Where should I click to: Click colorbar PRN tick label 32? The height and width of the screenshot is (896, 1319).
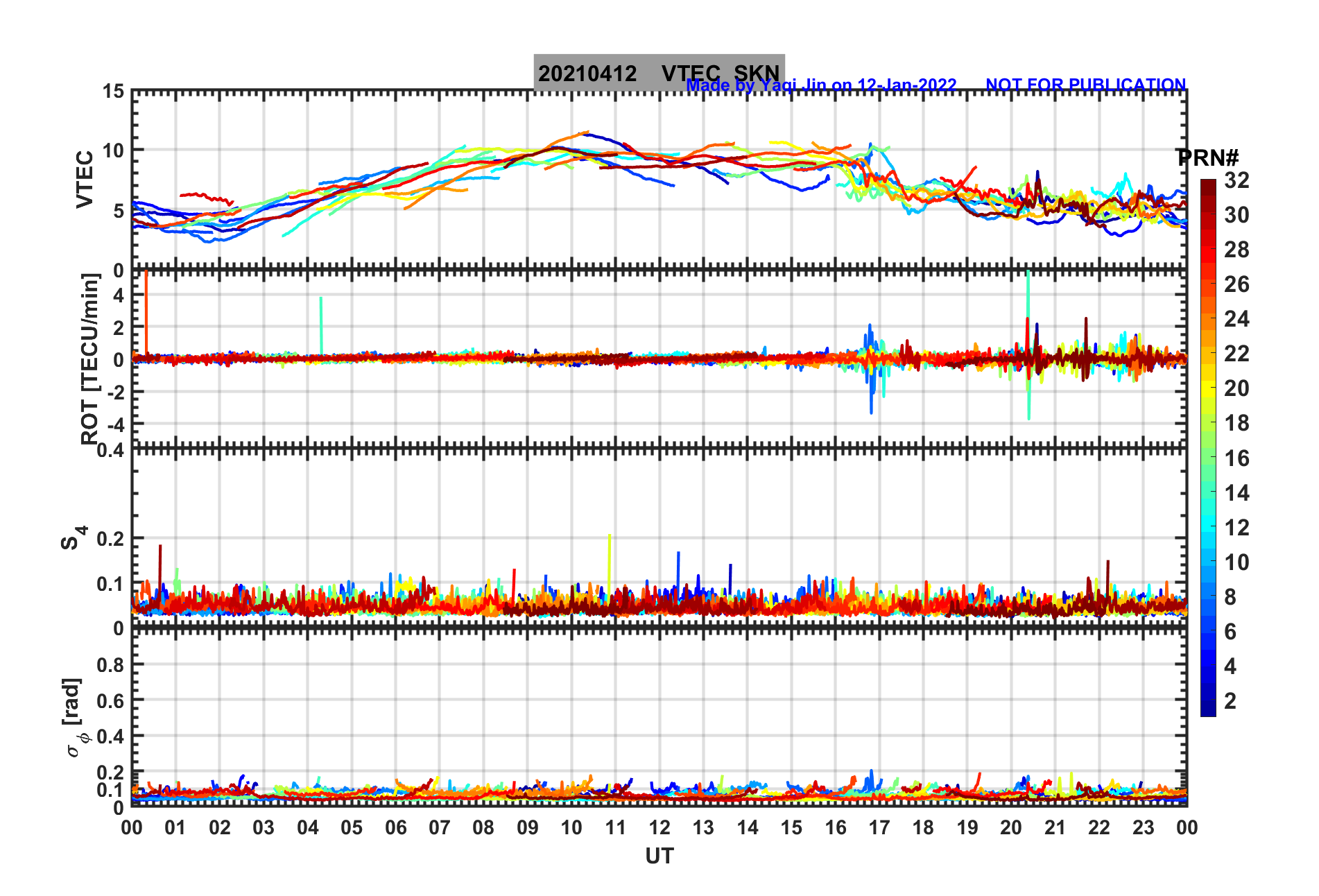(1236, 180)
